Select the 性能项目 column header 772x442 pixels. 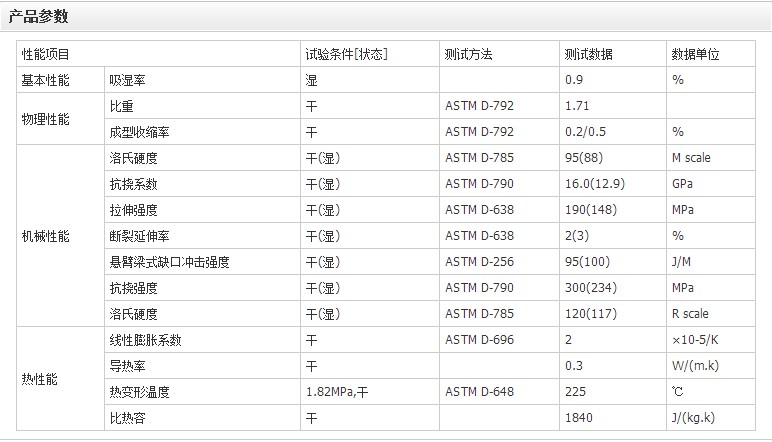pyautogui.click(x=46, y=54)
